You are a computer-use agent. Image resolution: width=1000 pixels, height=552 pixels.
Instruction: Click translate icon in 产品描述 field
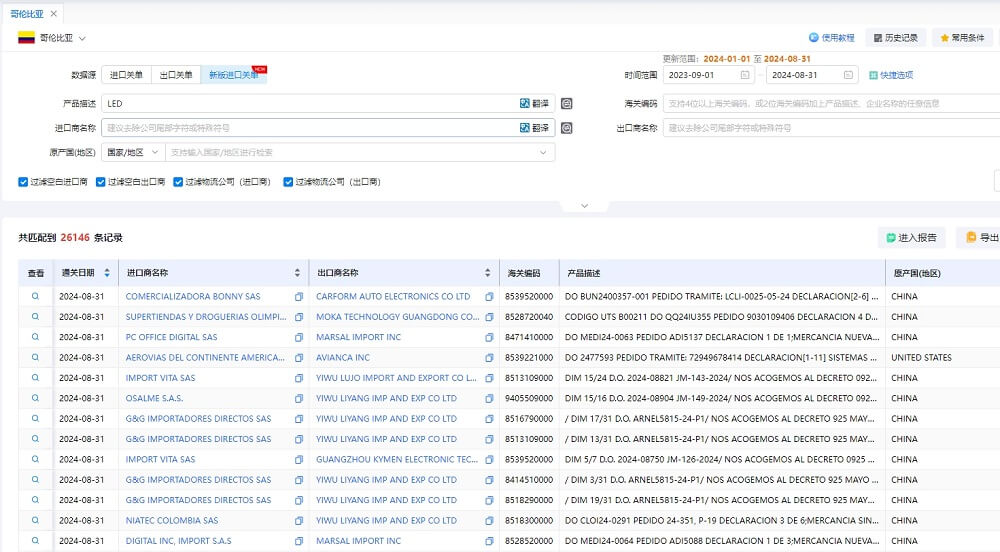click(534, 103)
